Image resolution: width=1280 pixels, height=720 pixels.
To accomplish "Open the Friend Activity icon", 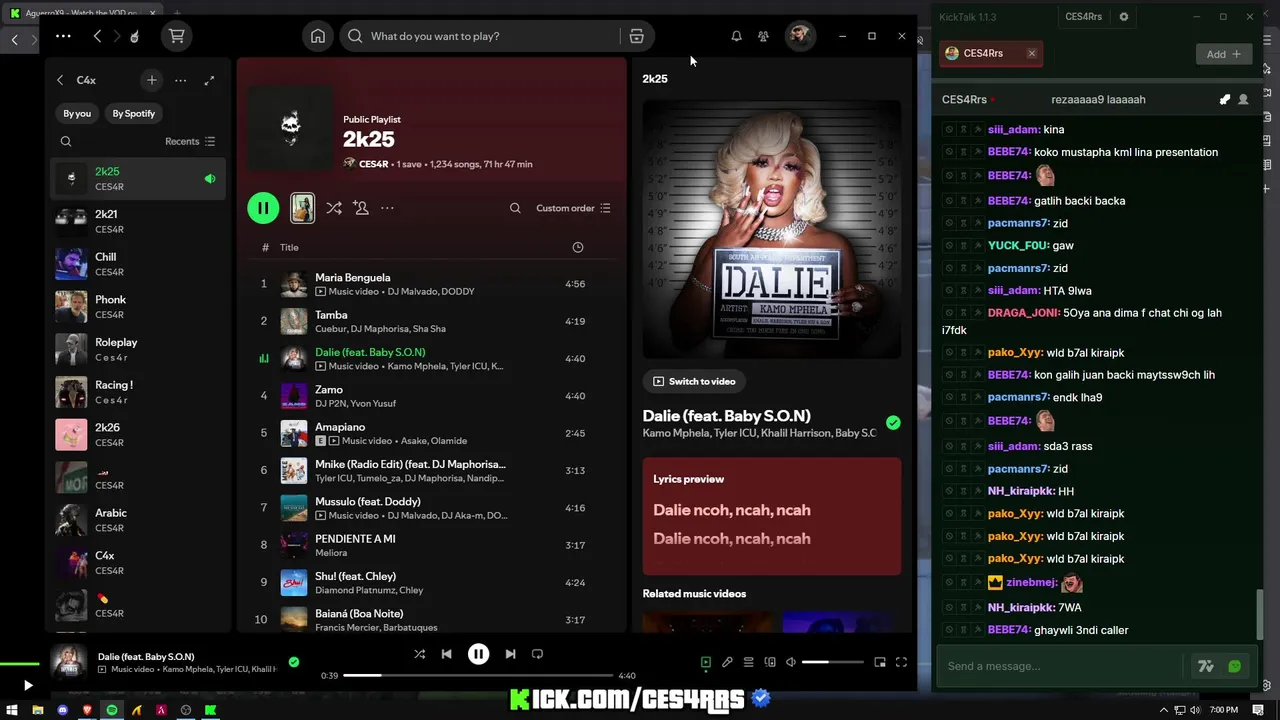I will pyautogui.click(x=763, y=36).
